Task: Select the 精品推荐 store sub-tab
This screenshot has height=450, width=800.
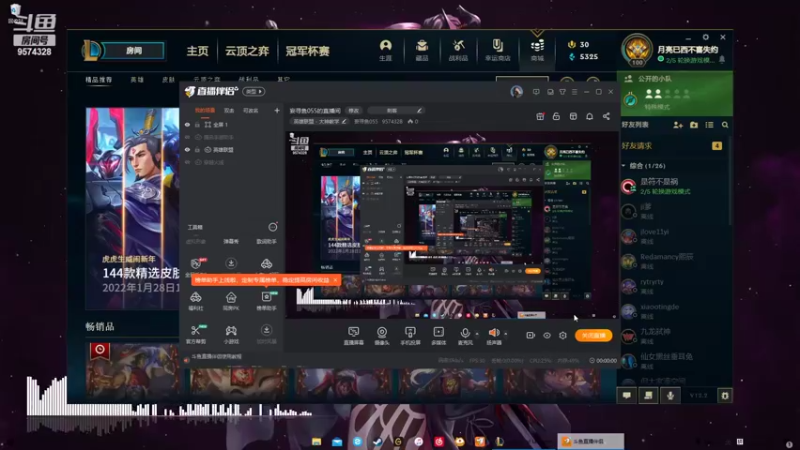Action: pos(98,80)
